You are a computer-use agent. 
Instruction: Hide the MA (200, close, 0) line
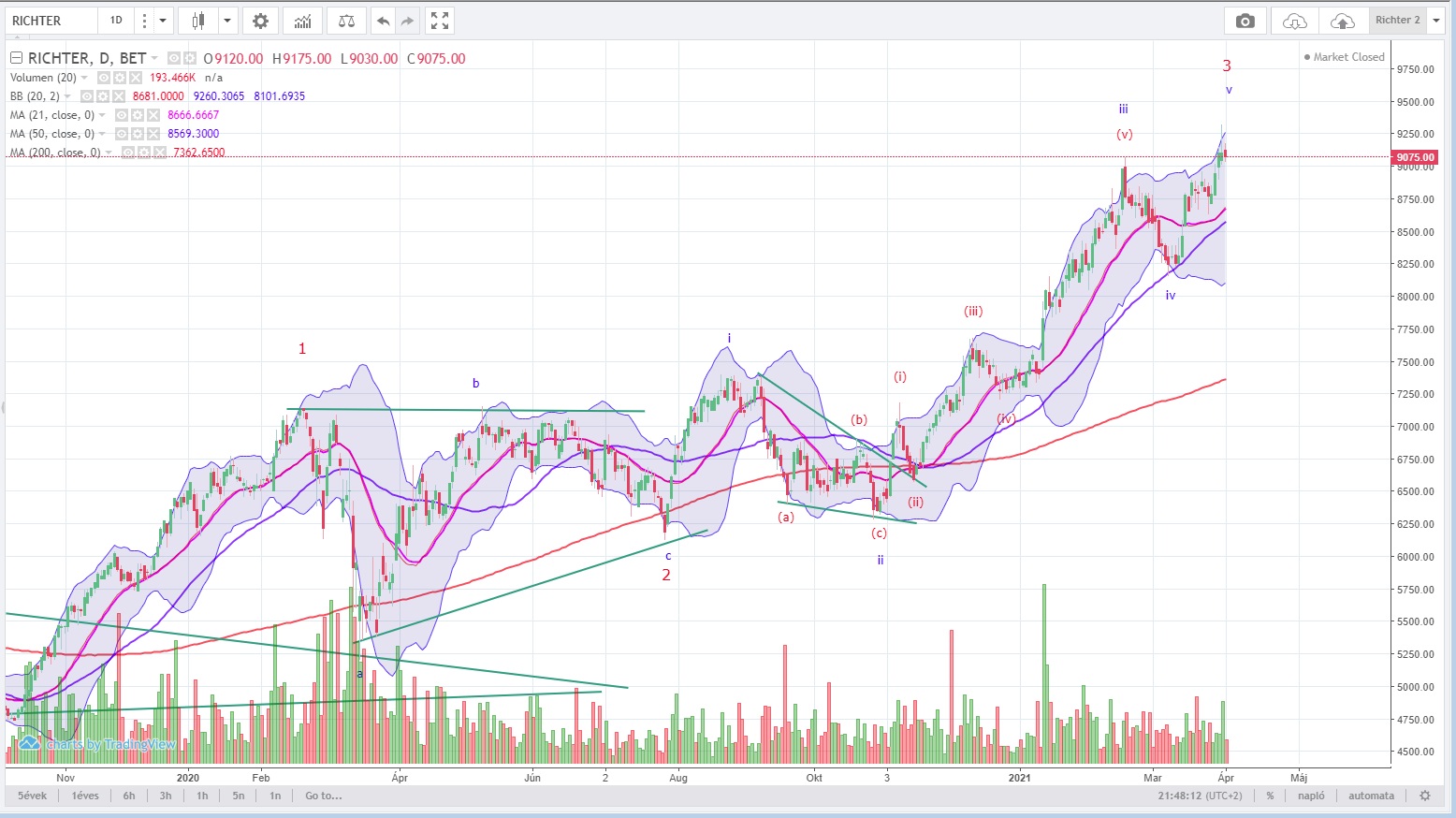pos(127,153)
